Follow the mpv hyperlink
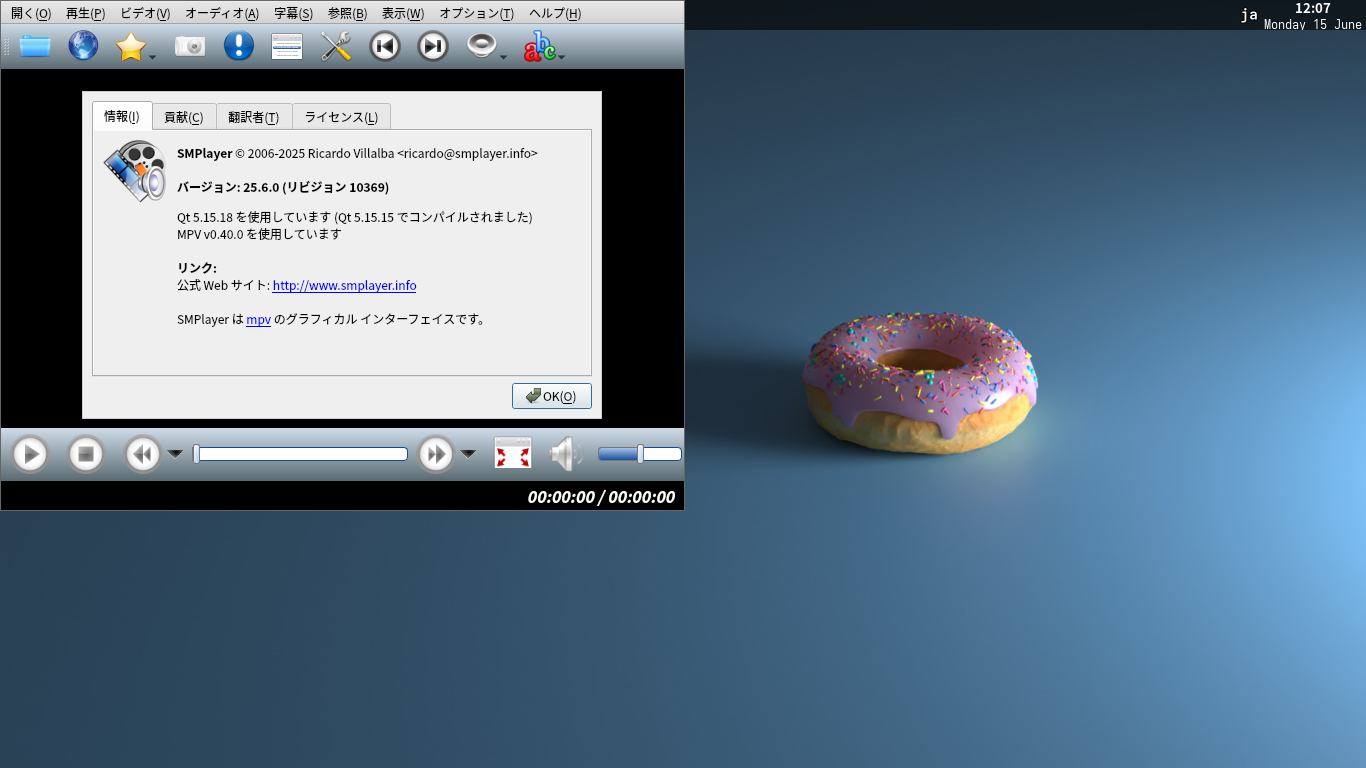1366x768 pixels. point(258,319)
